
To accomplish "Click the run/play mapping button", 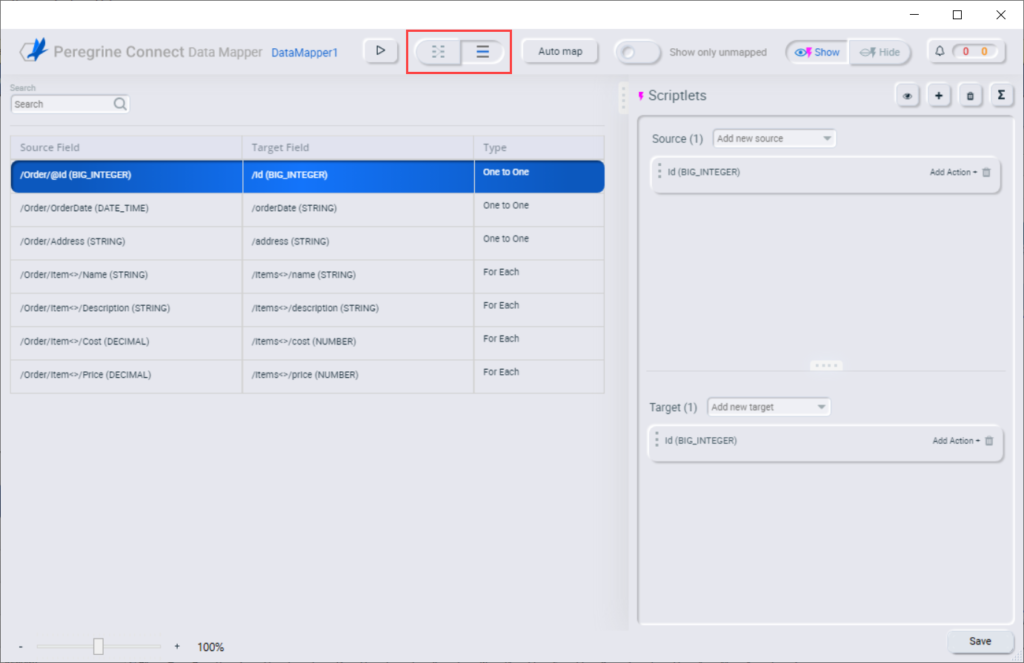I will tap(380, 51).
